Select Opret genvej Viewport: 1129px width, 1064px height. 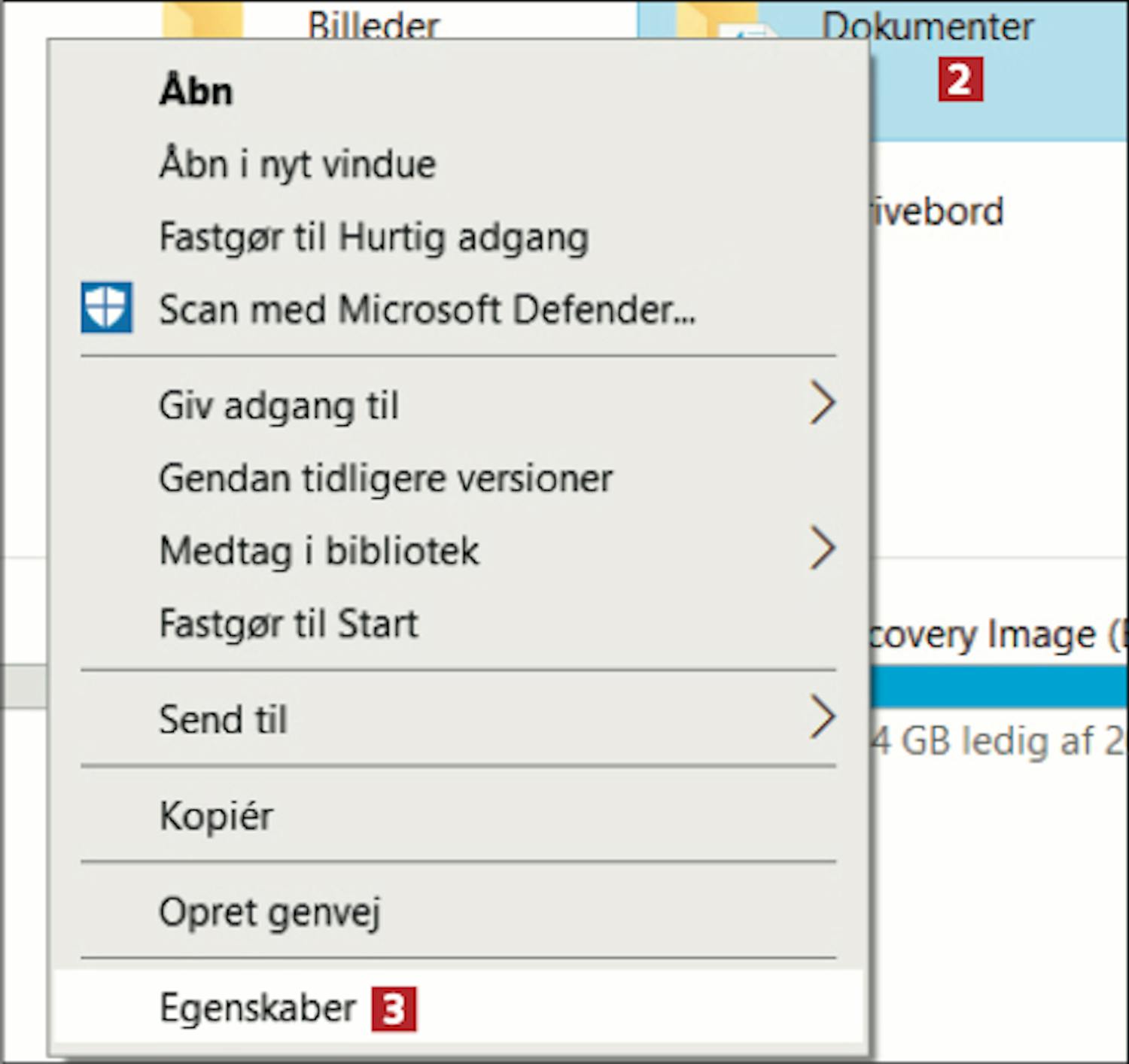(269, 912)
